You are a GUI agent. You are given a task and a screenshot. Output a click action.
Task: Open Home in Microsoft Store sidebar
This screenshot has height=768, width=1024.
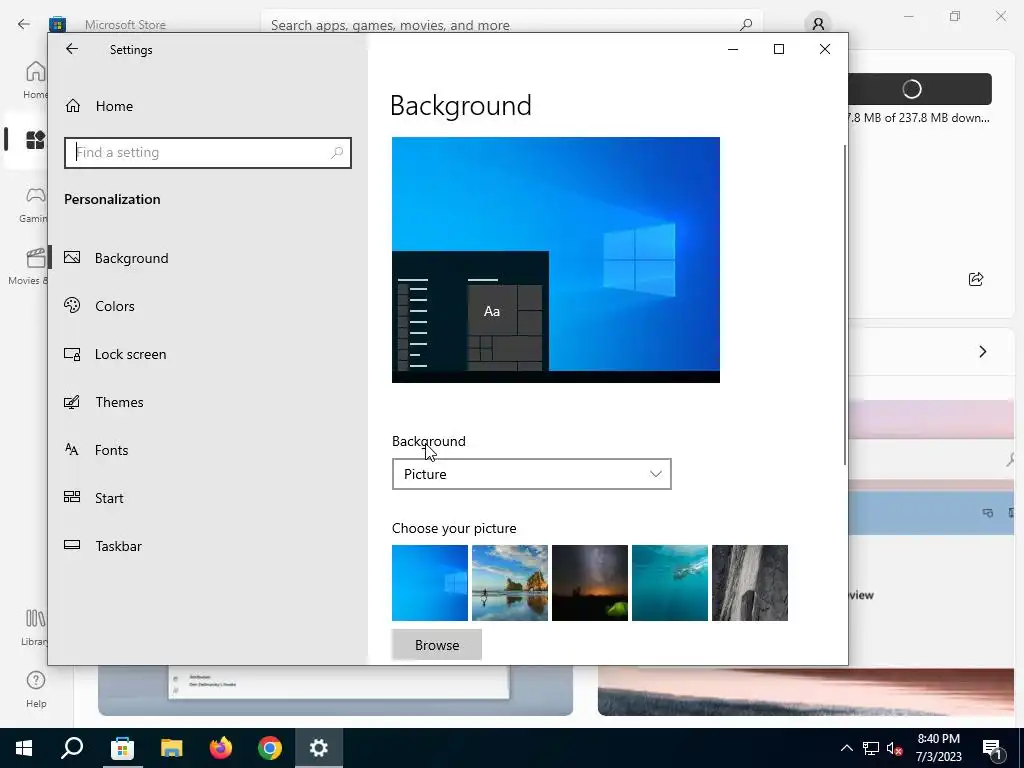(x=35, y=80)
